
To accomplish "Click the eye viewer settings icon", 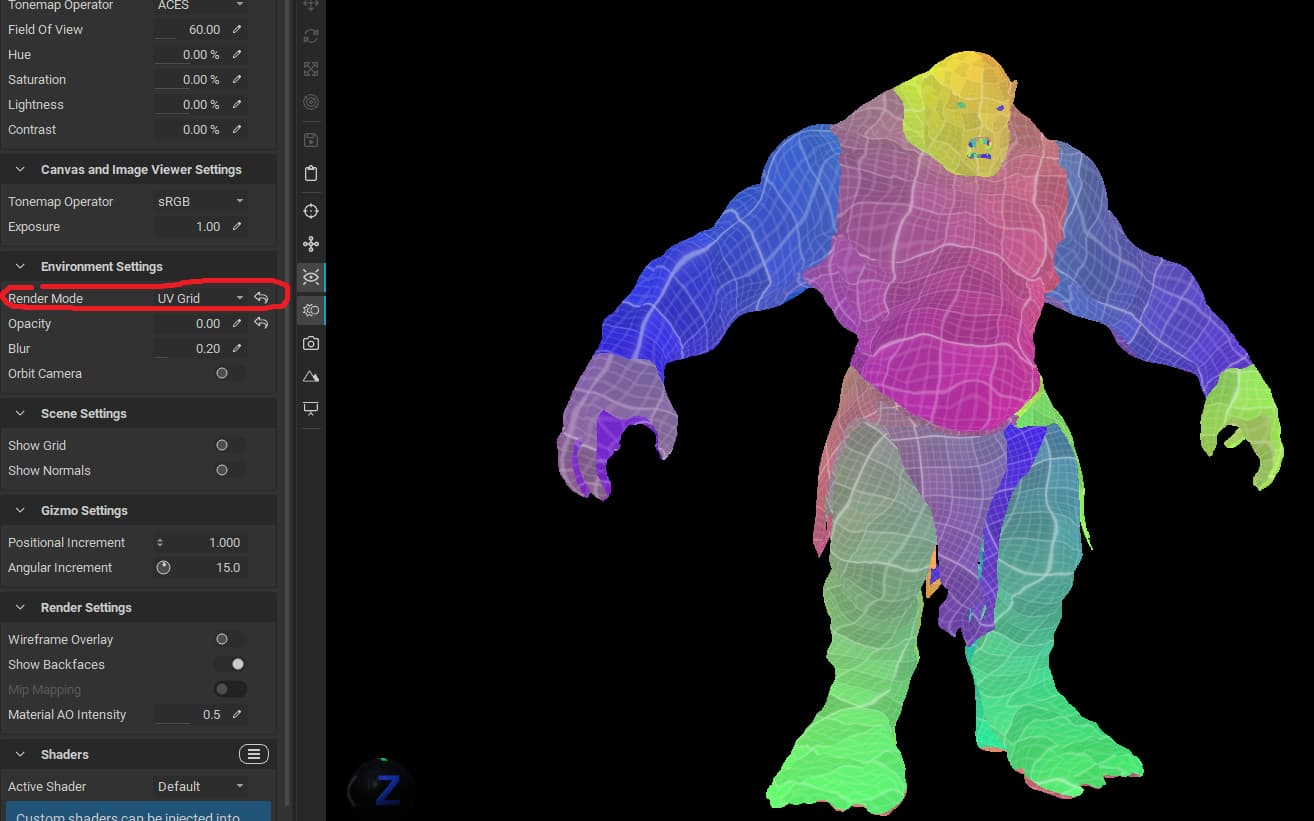I will [x=311, y=277].
